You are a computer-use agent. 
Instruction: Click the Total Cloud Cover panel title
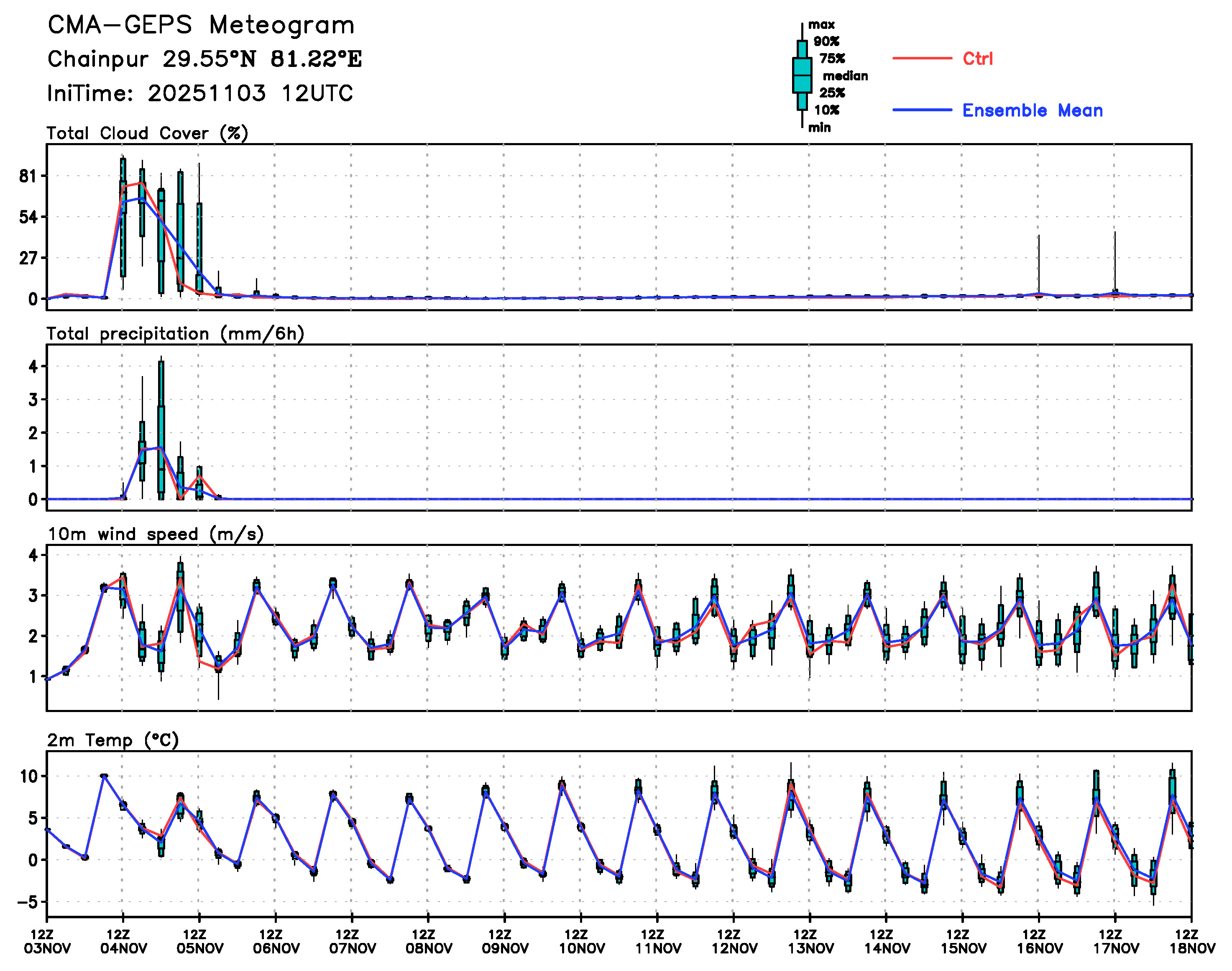tap(147, 133)
